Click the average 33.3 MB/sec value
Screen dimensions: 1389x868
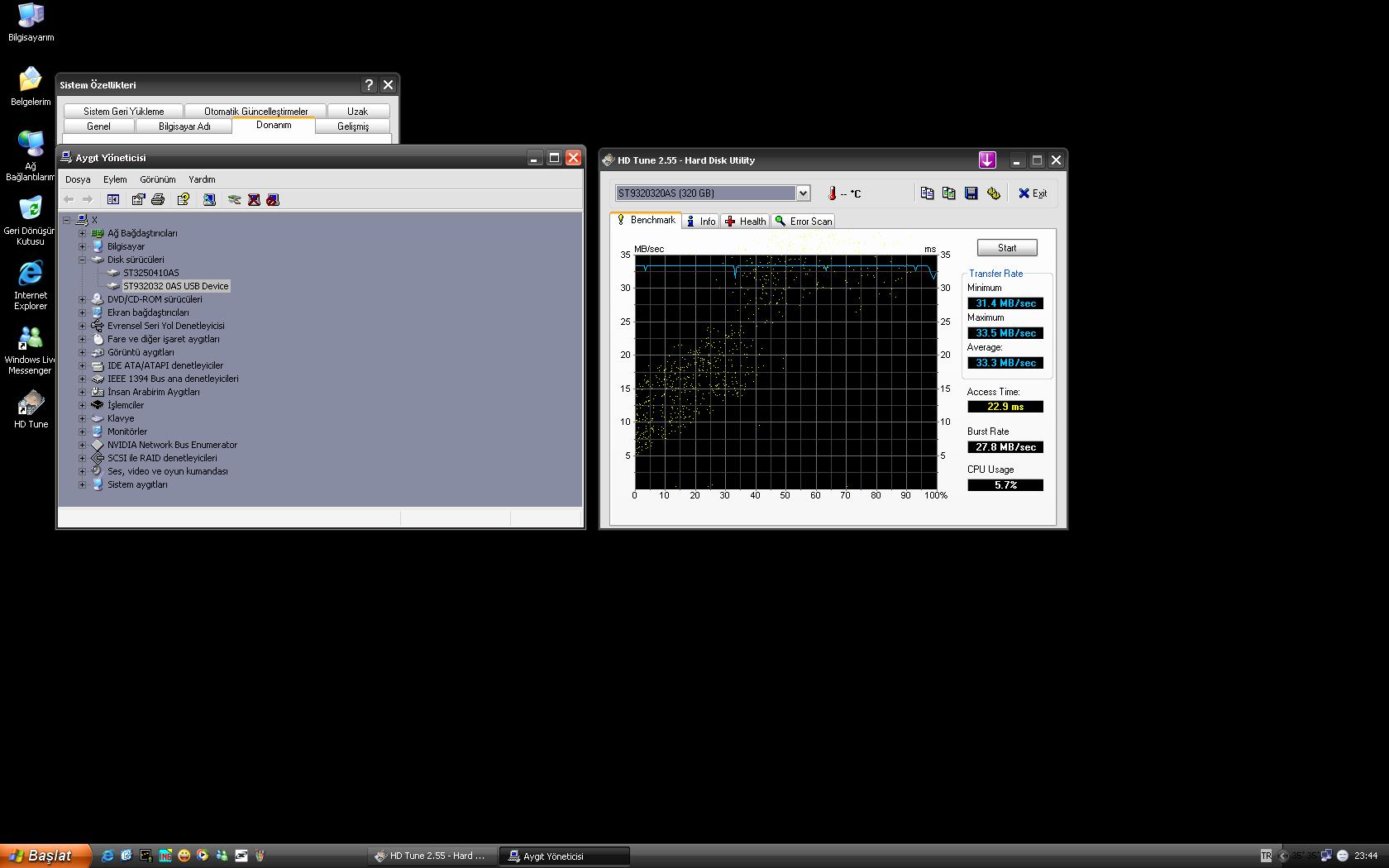(x=1005, y=363)
